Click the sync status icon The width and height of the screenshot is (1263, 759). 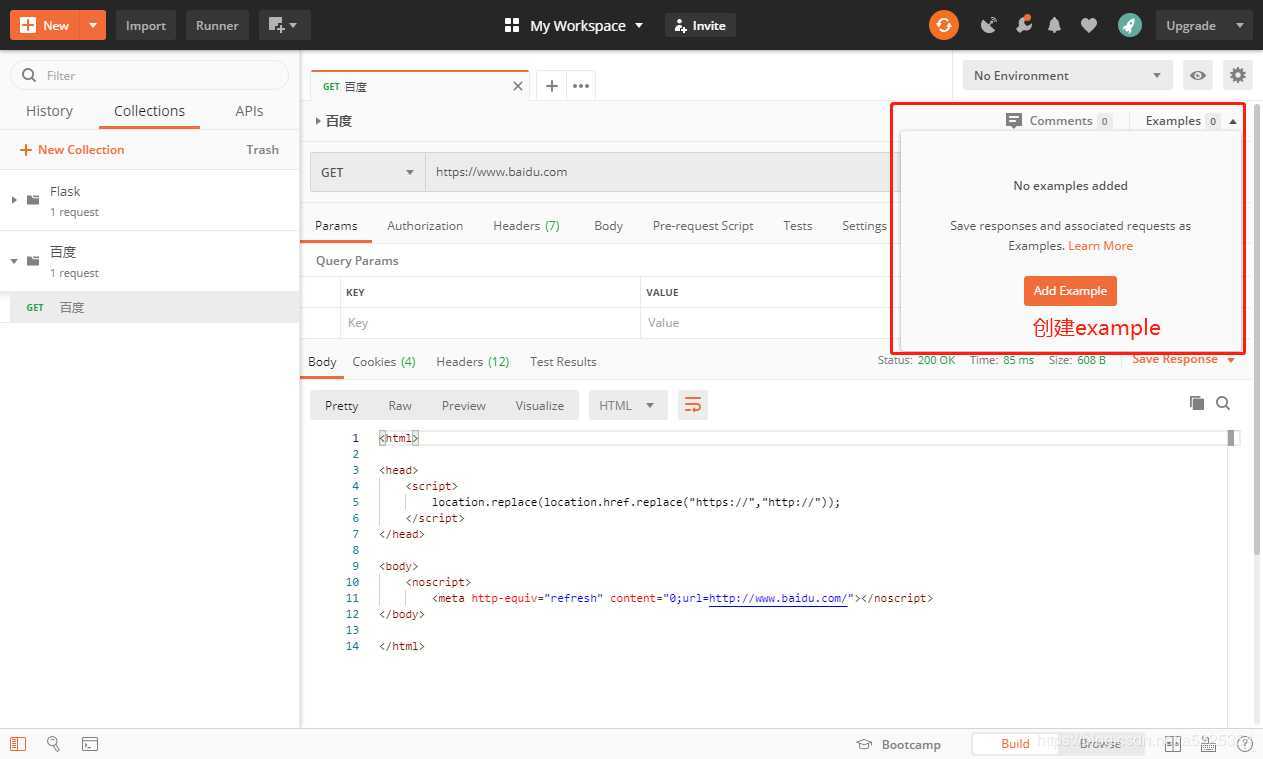pyautogui.click(x=943, y=25)
